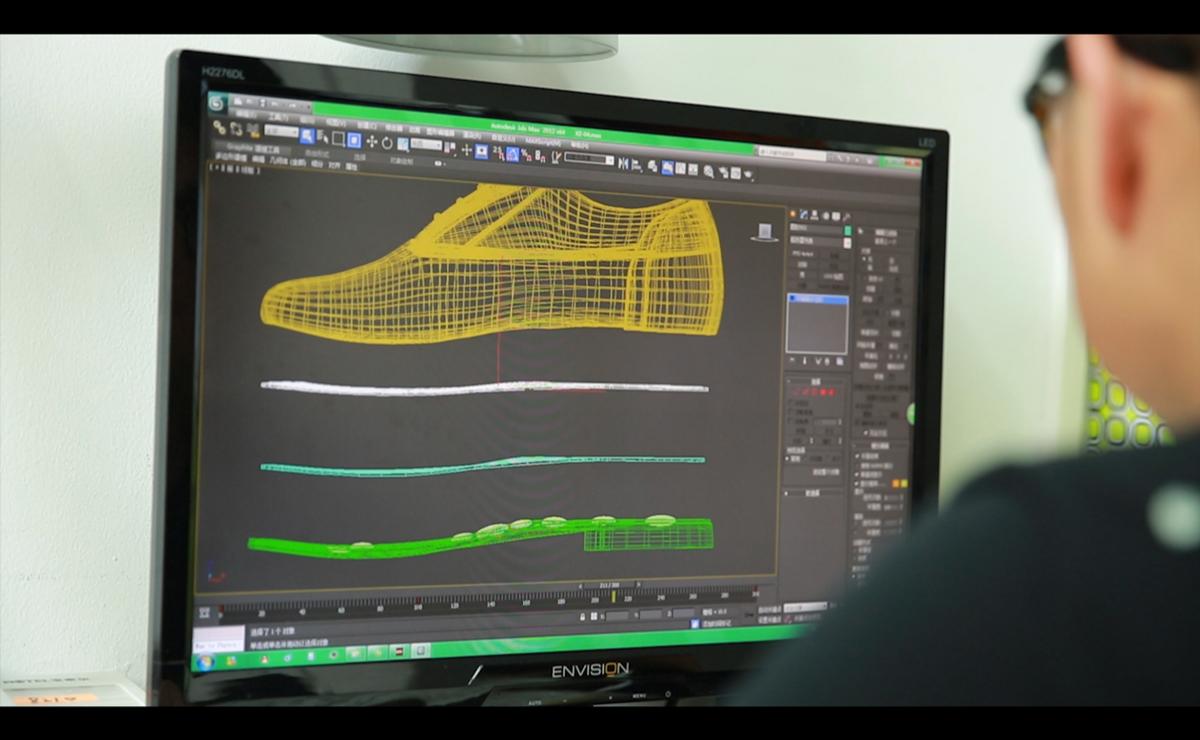Click the object color swatch in Modify panel
1200x740 pixels.
[x=848, y=230]
